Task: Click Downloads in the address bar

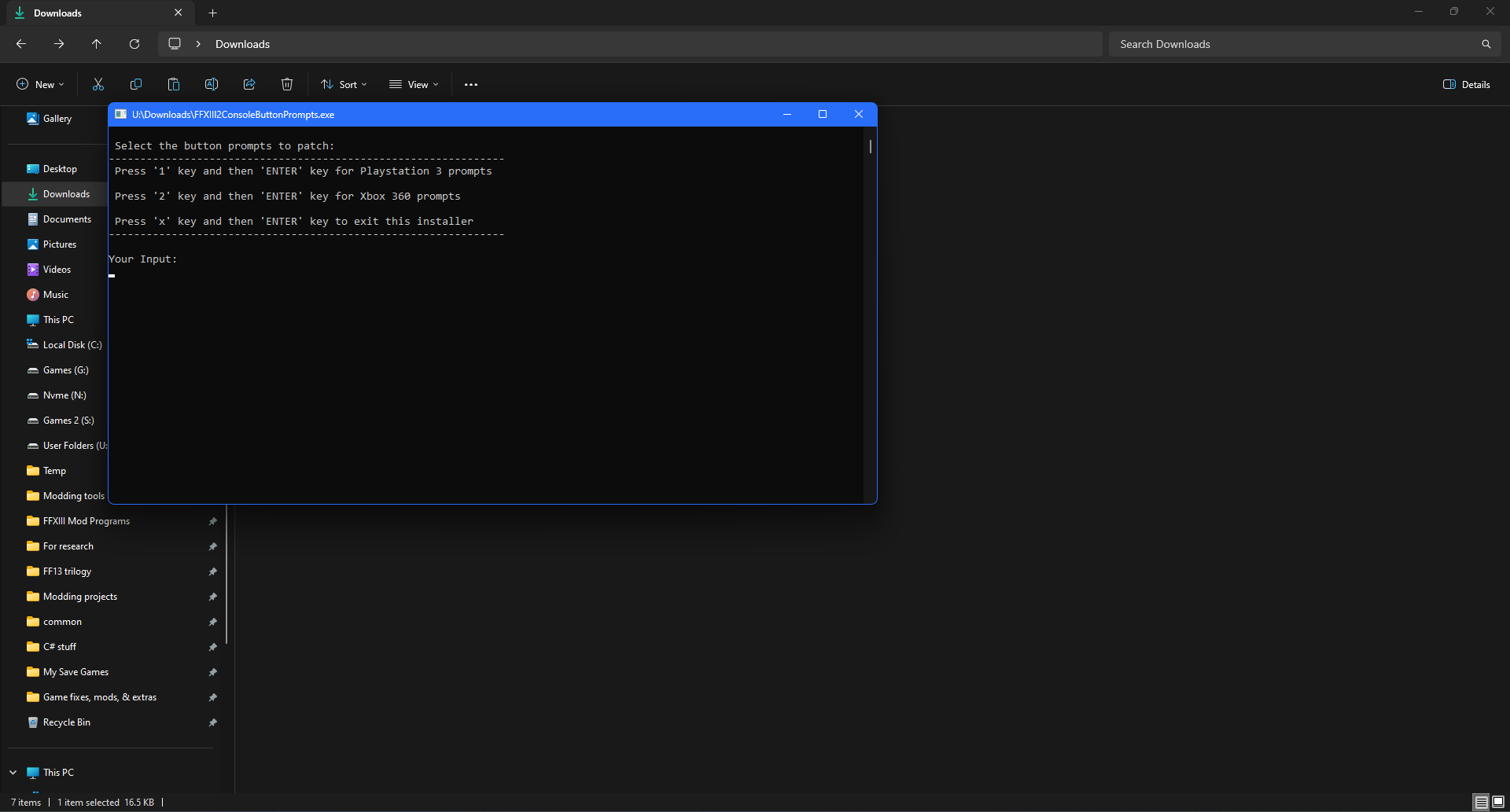Action: 242,44
